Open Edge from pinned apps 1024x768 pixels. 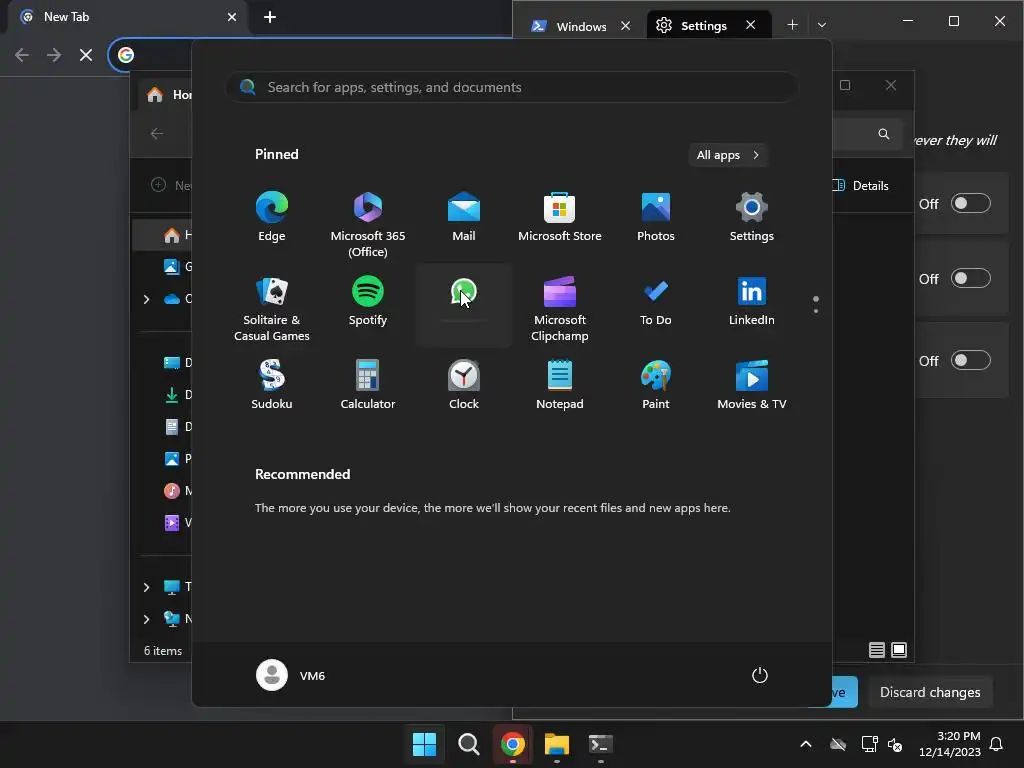pos(272,217)
